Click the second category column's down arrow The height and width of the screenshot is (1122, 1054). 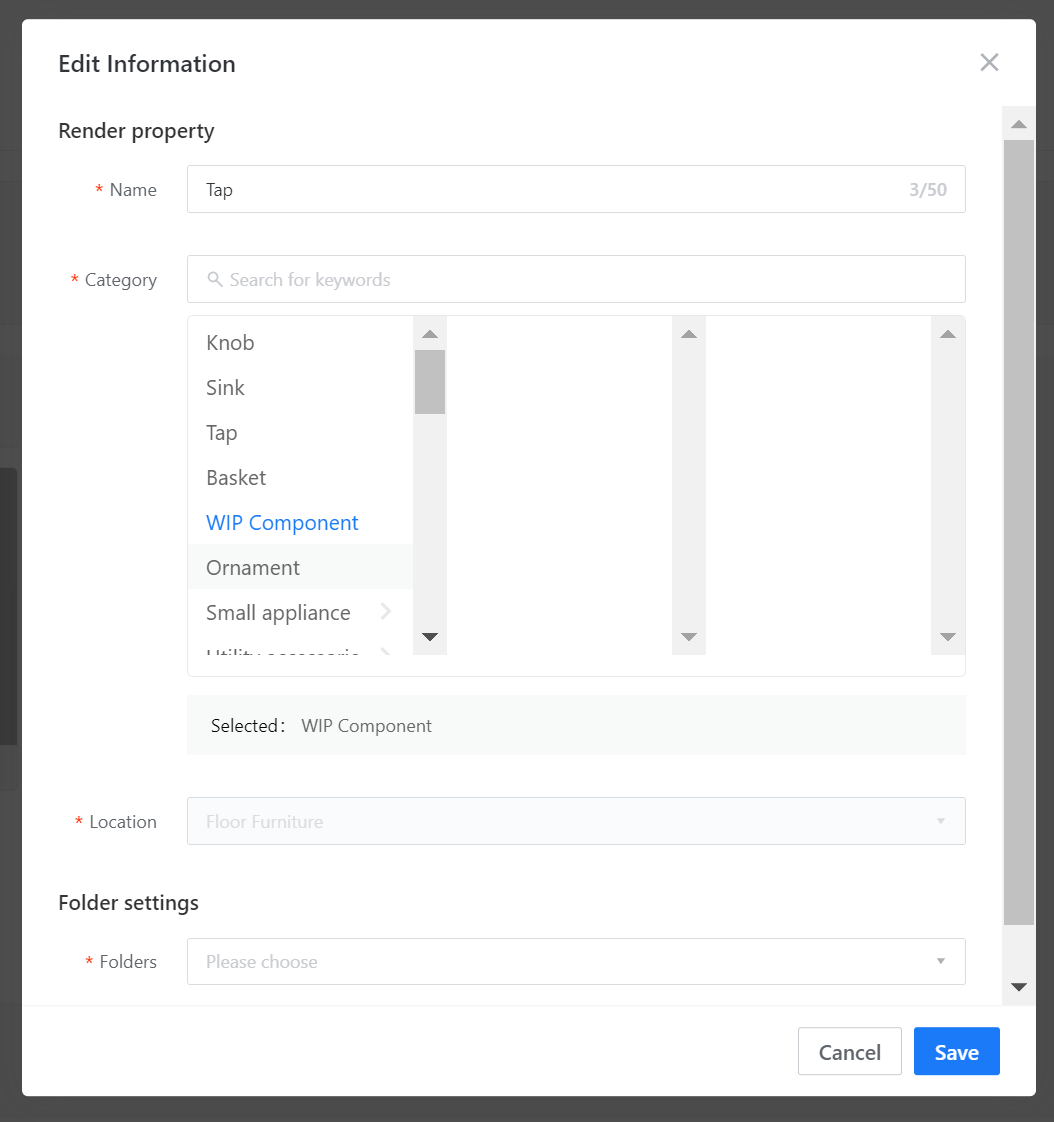coord(688,637)
